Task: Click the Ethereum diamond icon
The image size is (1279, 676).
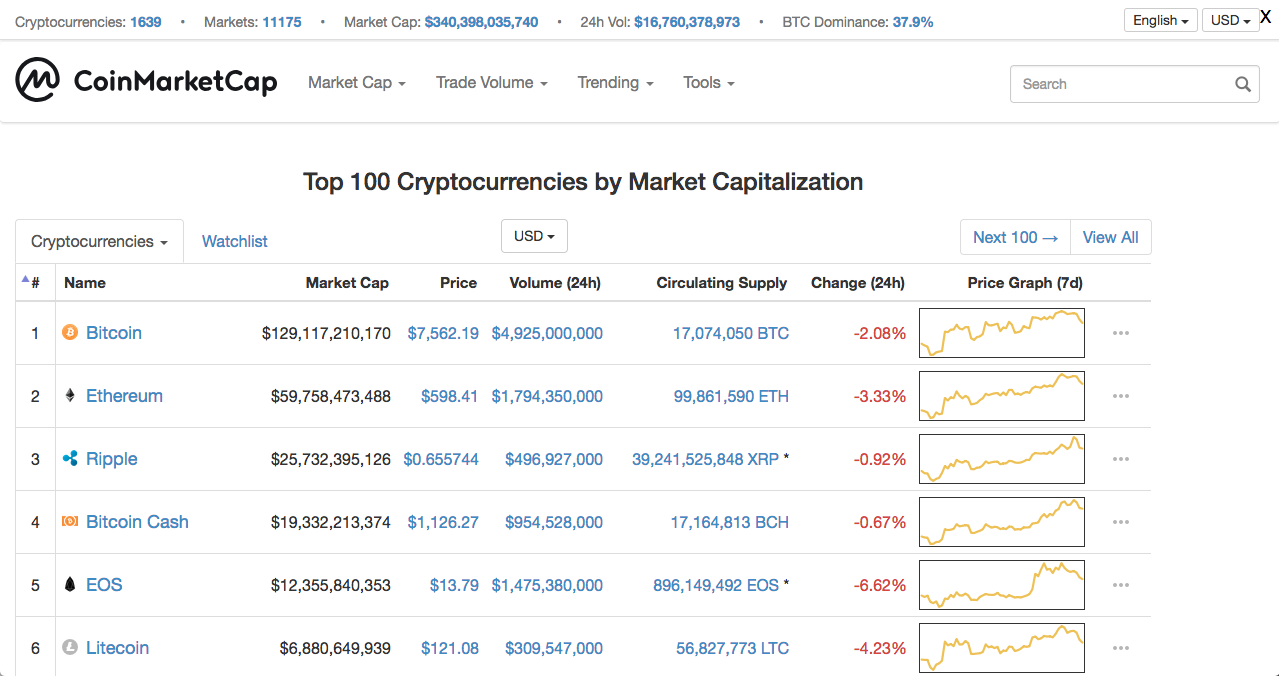Action: pyautogui.click(x=70, y=396)
